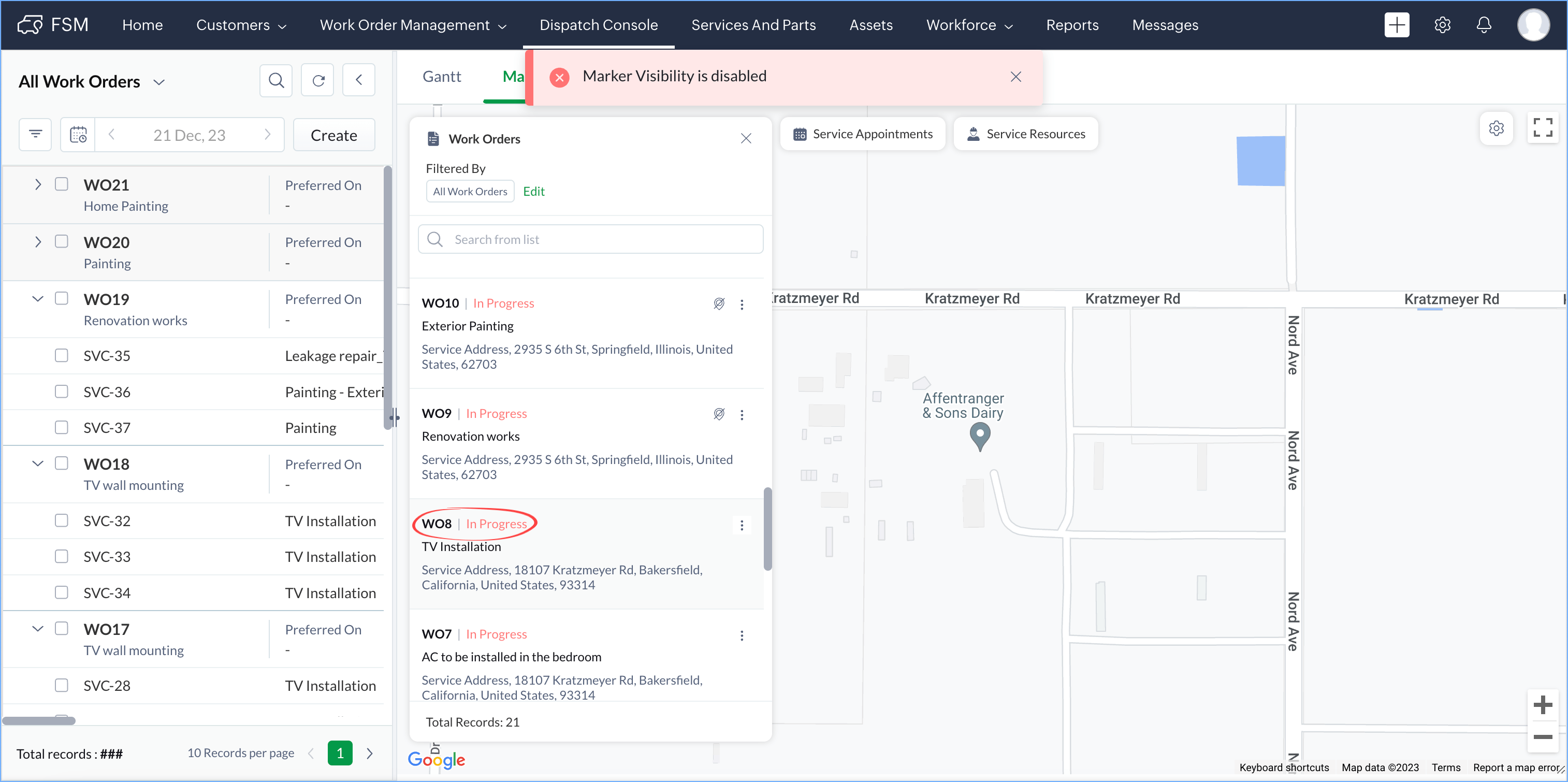Expand the WO20 row
This screenshot has height=782, width=1568.
pyautogui.click(x=38, y=242)
